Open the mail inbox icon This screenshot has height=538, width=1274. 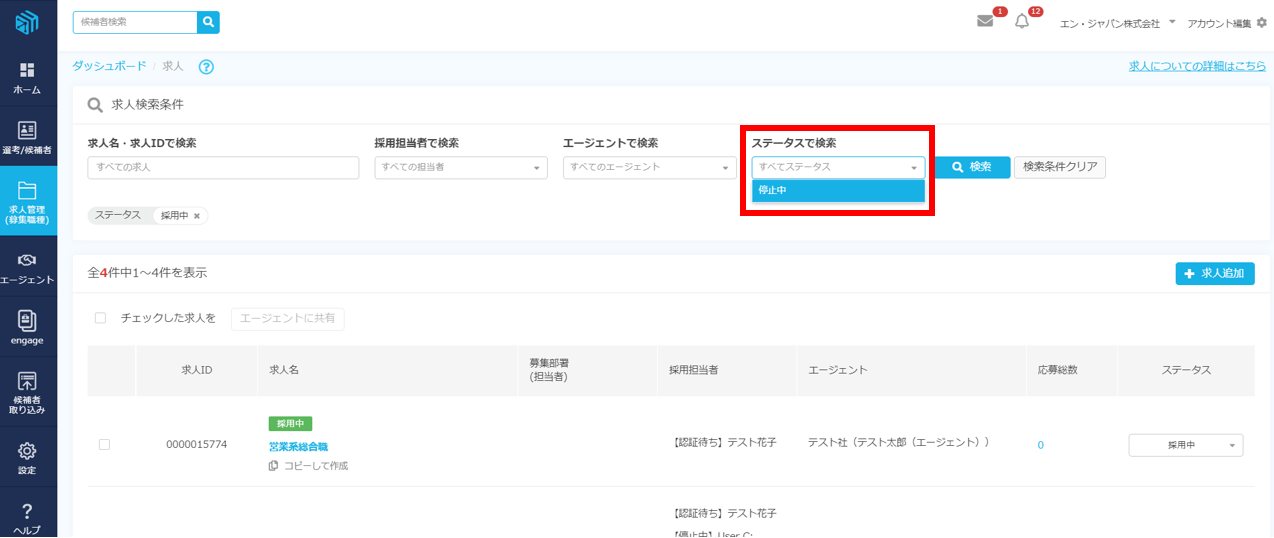985,22
